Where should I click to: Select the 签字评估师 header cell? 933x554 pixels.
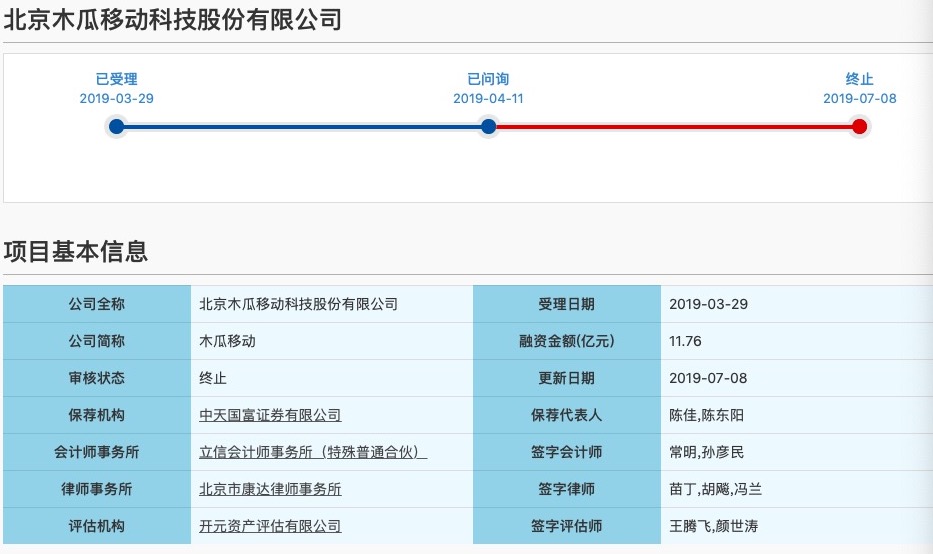pyautogui.click(x=566, y=526)
